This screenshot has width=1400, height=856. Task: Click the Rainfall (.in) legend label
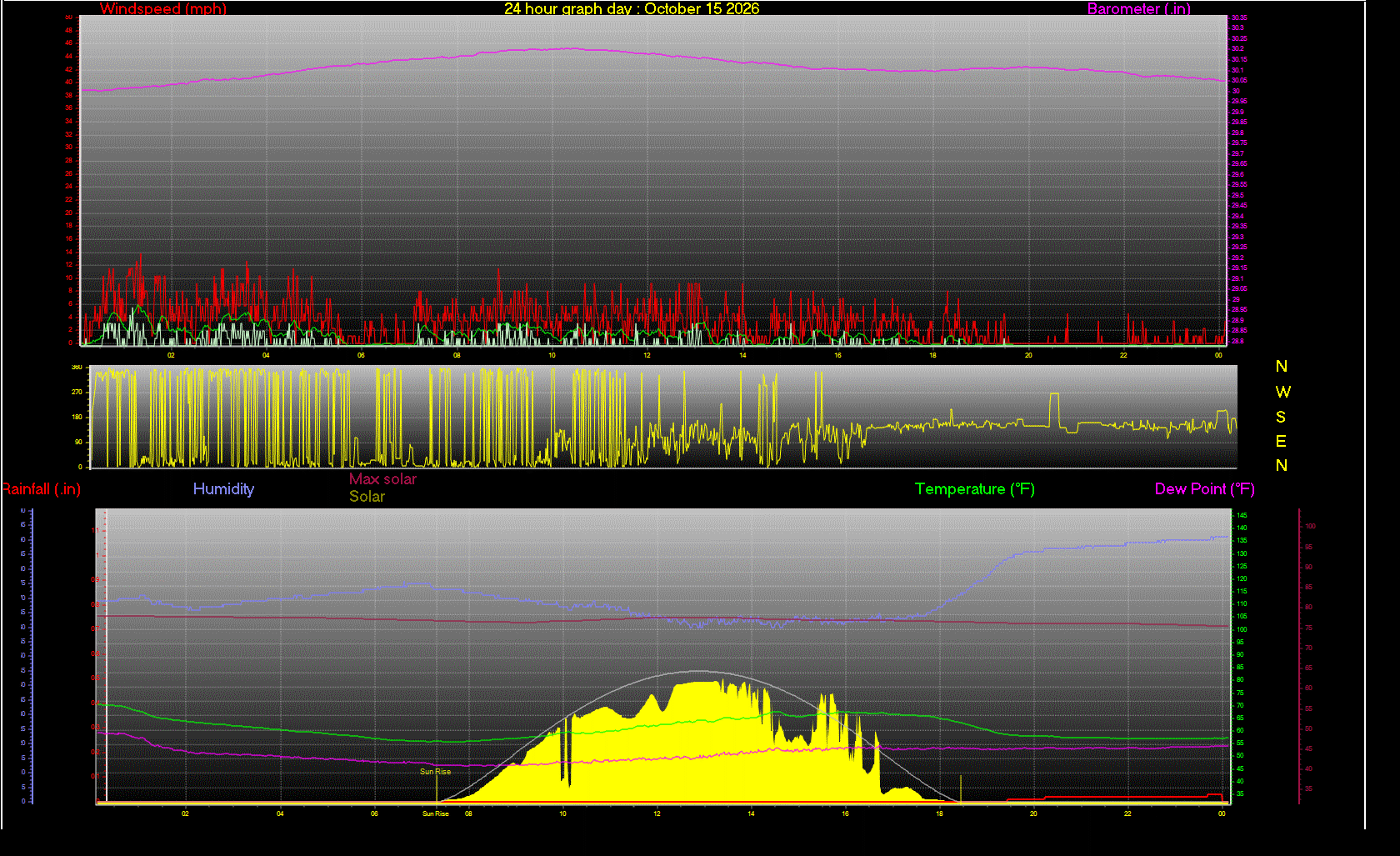(41, 489)
